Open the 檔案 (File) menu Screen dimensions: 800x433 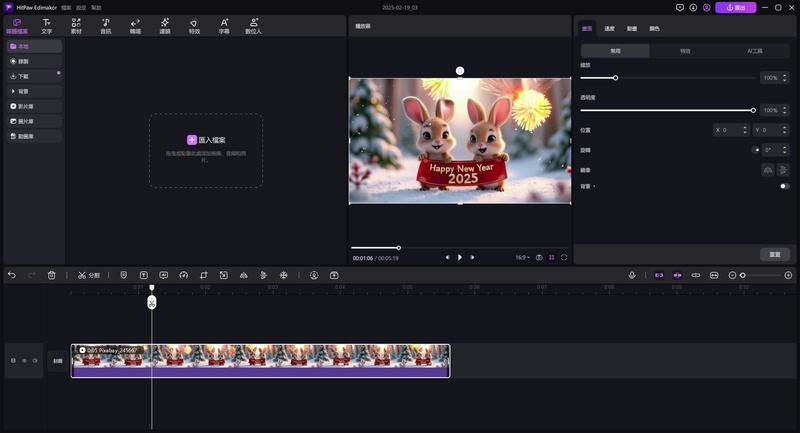pos(66,7)
